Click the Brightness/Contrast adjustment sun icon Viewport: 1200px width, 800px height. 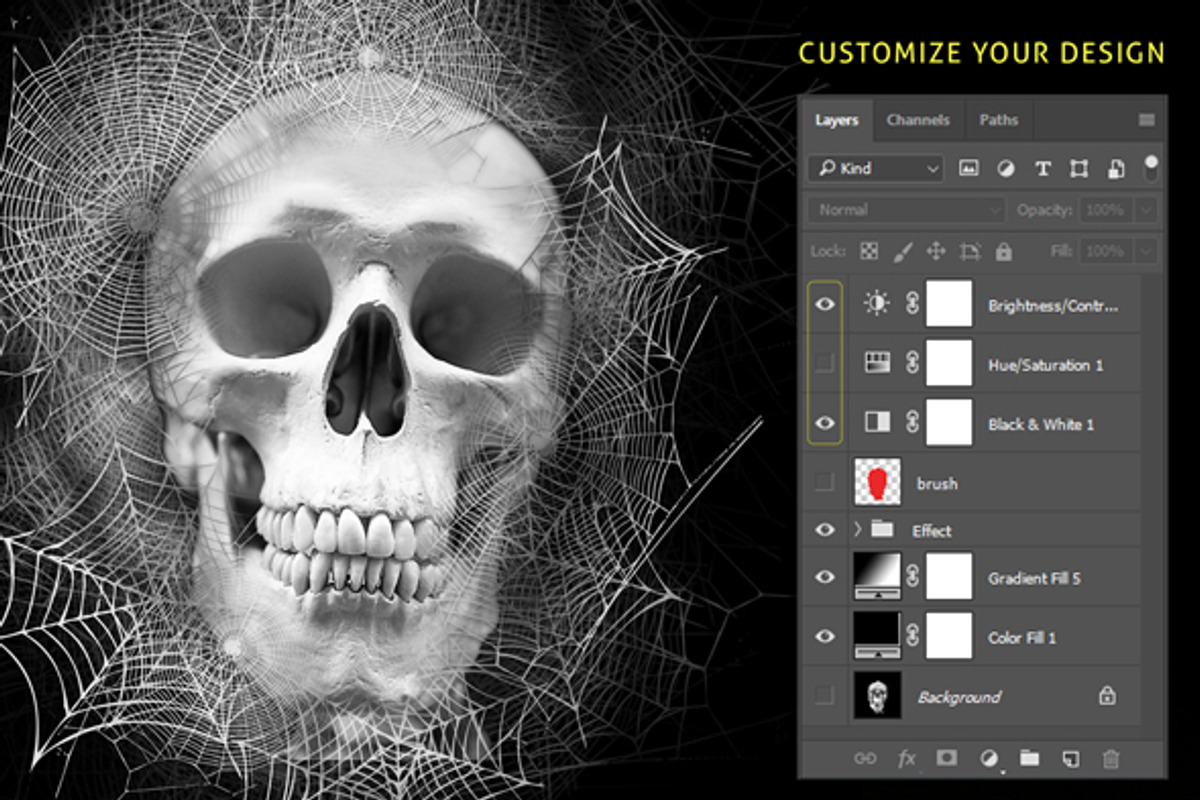tap(877, 304)
